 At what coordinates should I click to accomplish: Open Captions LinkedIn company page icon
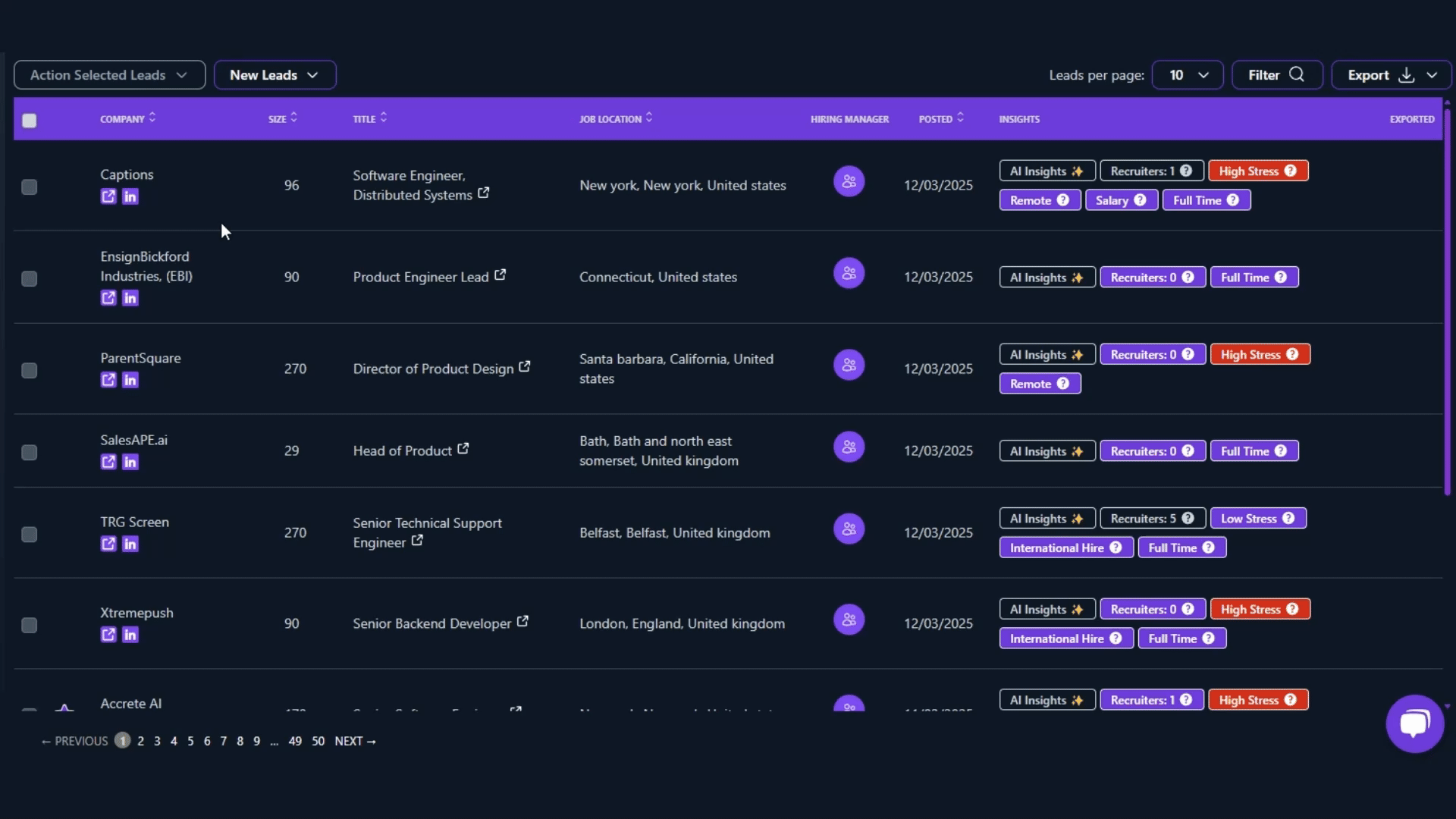130,197
